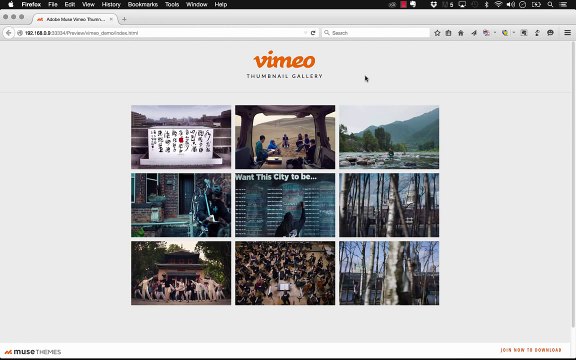Open the AirPlay display menu icon

(x=462, y=4)
